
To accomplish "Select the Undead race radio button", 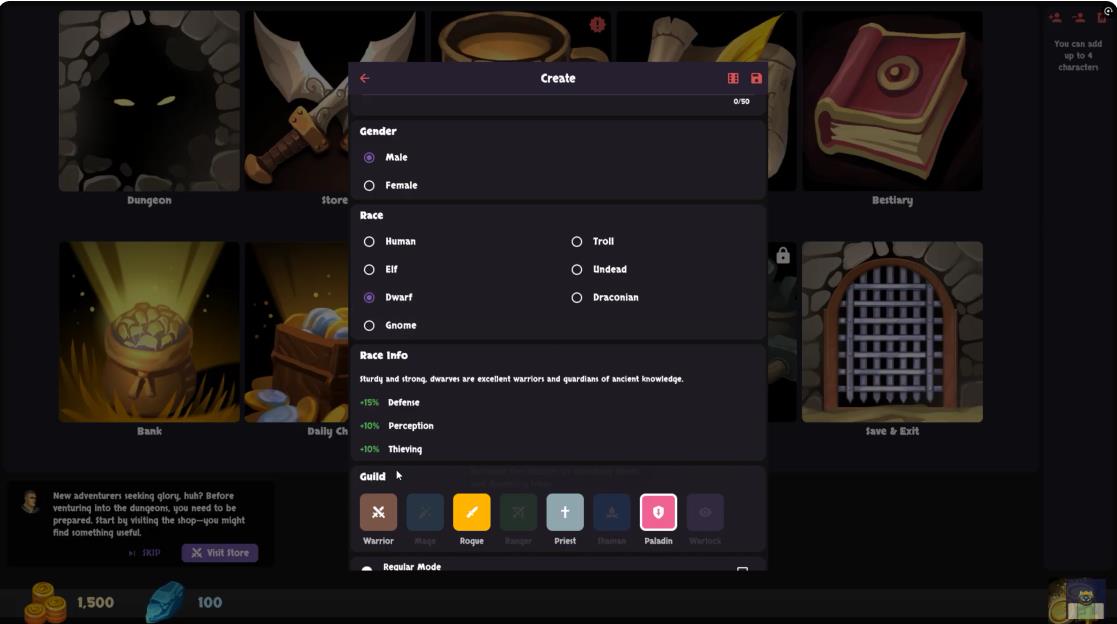I will tap(577, 269).
